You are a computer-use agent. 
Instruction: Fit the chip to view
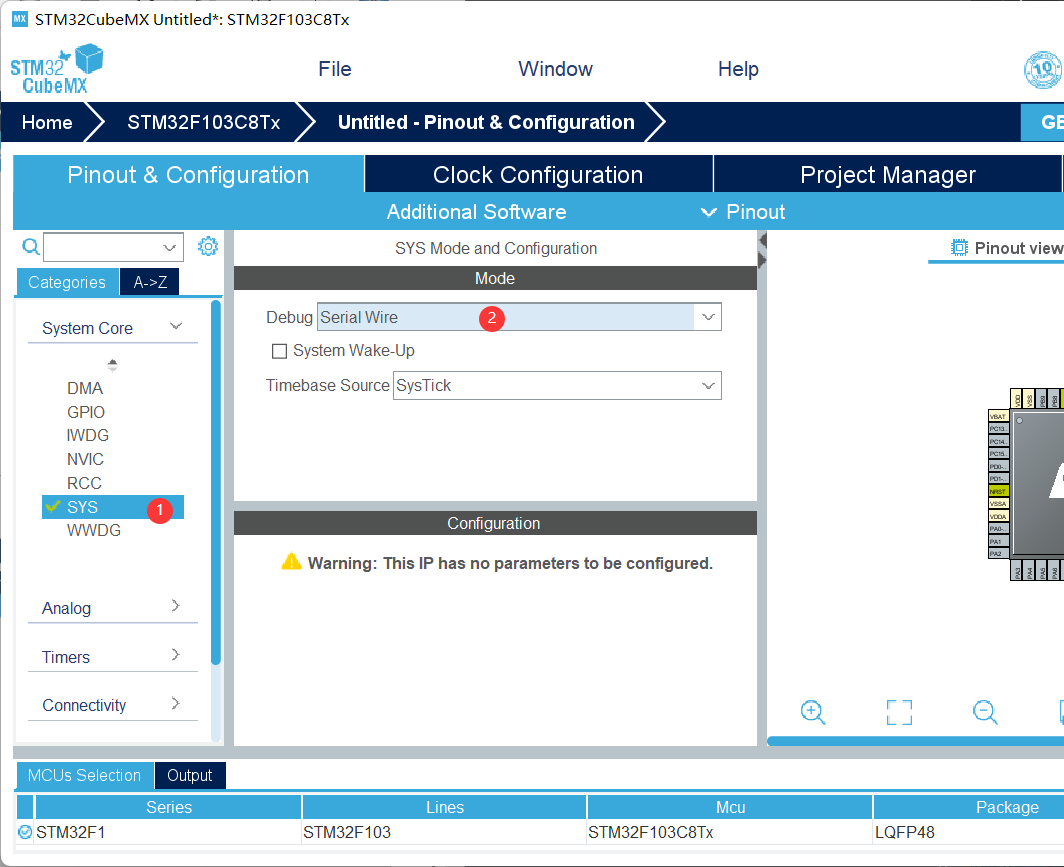(x=899, y=712)
